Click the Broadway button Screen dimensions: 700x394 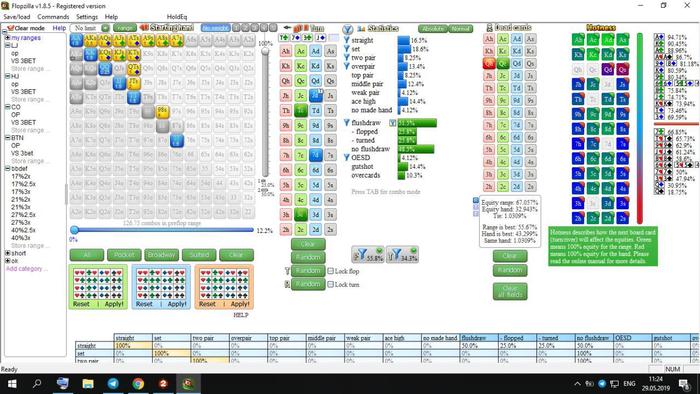[161, 255]
